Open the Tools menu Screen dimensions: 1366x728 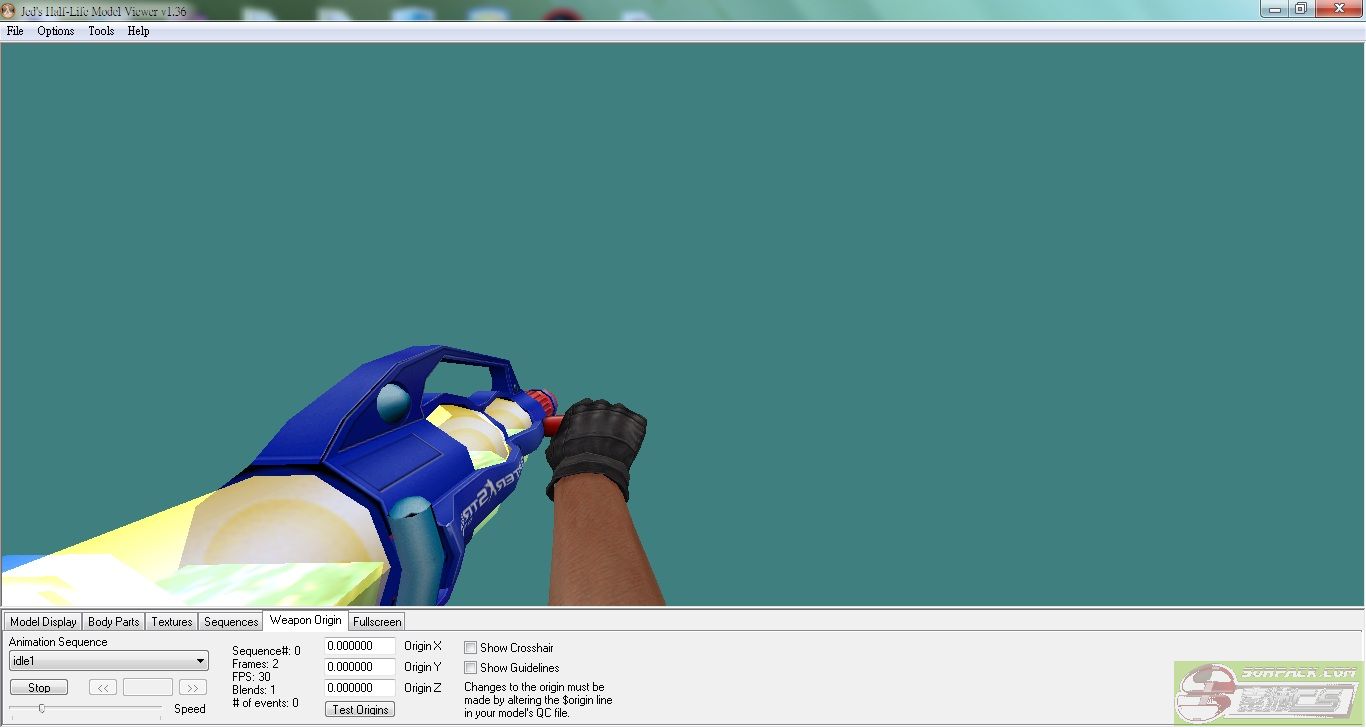coord(101,31)
